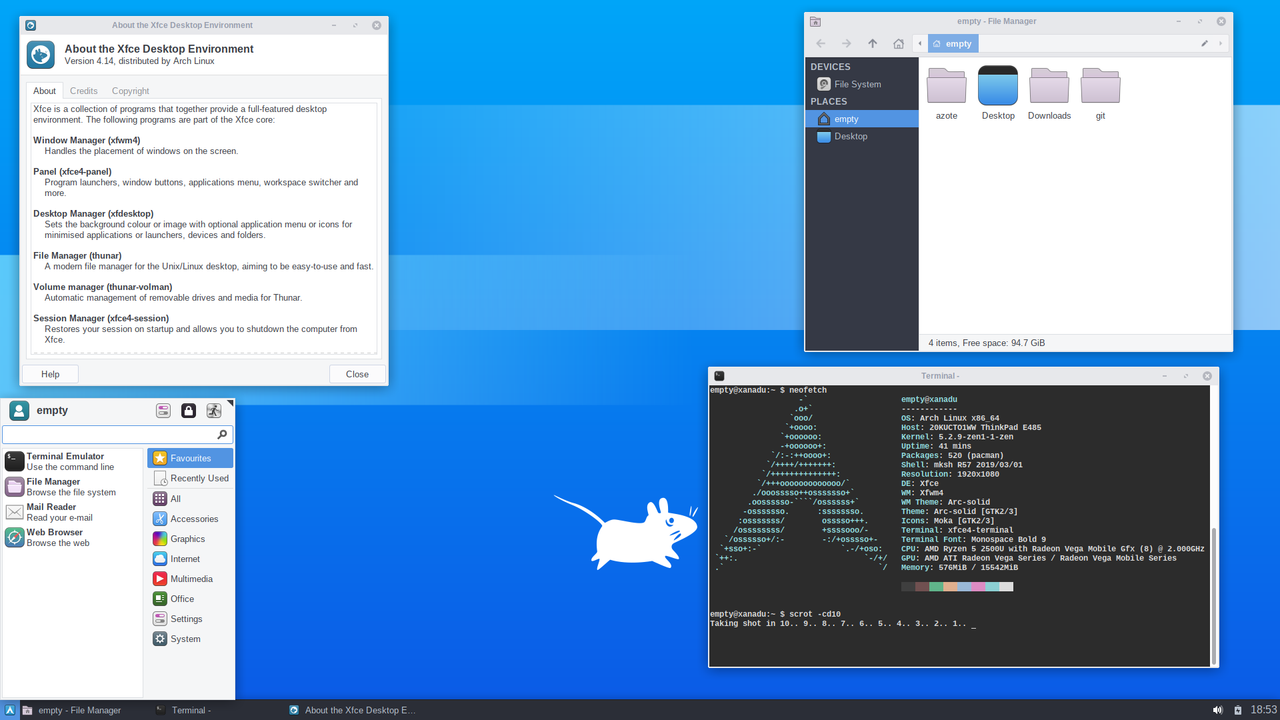1280x720 pixels.
Task: Click the 'Window Manager (xfwm4)' heading
Action: click(x=87, y=140)
